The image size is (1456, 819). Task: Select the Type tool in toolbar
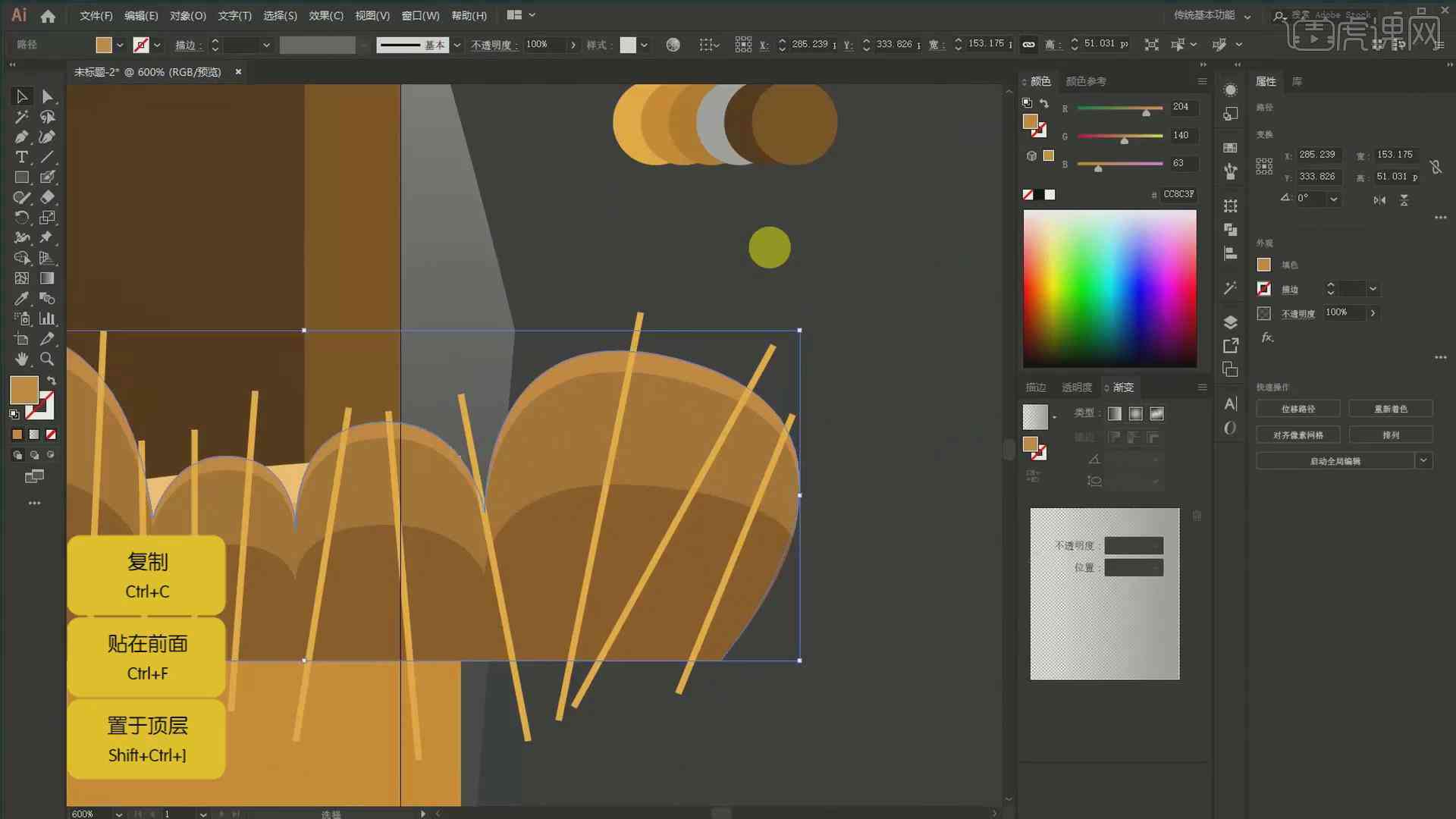[19, 156]
